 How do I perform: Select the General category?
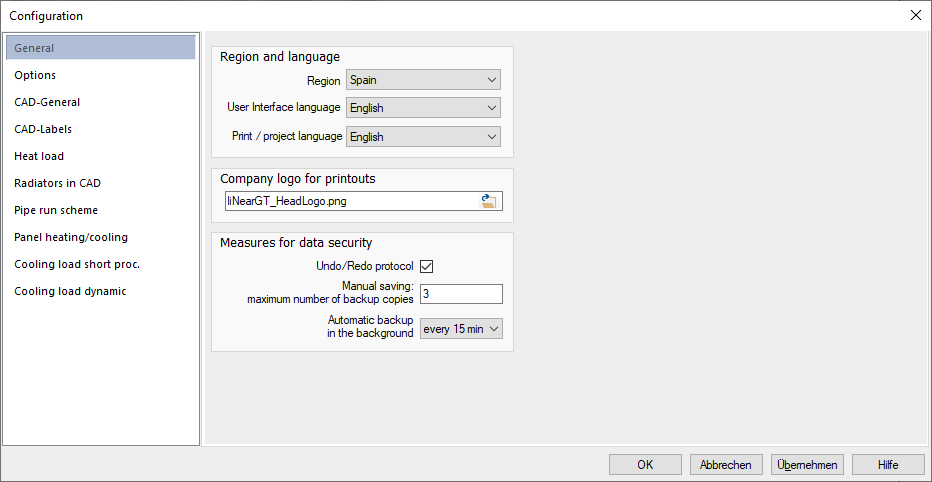click(100, 48)
